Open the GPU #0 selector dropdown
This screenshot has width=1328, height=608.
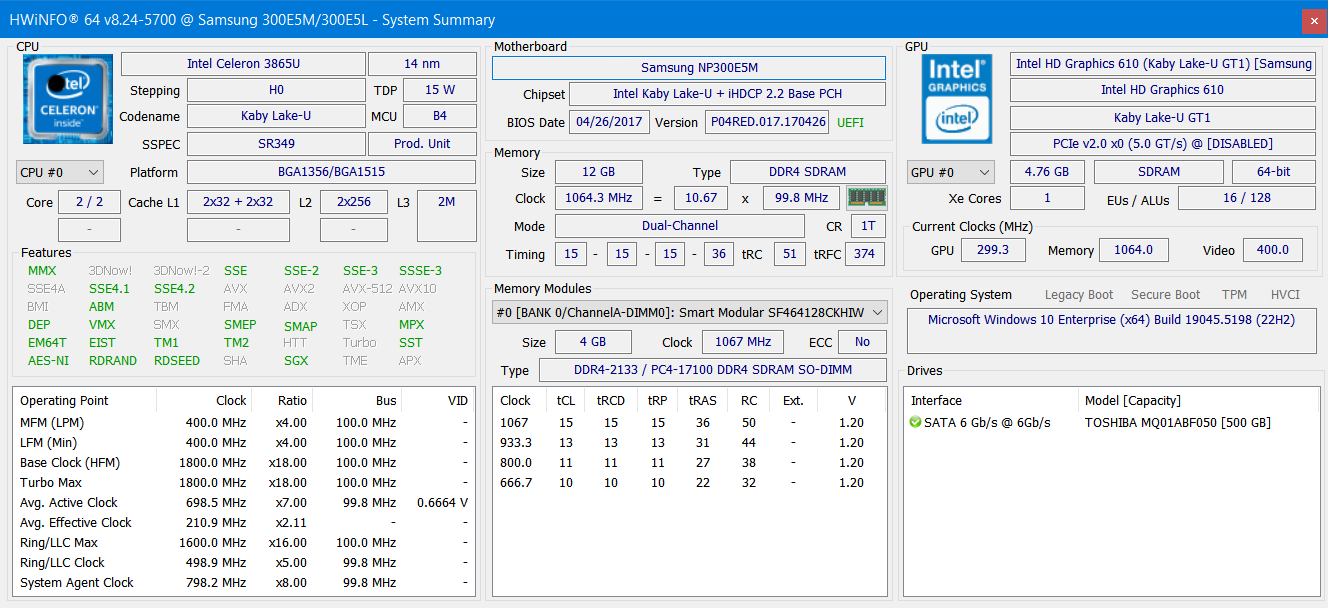pyautogui.click(x=950, y=172)
